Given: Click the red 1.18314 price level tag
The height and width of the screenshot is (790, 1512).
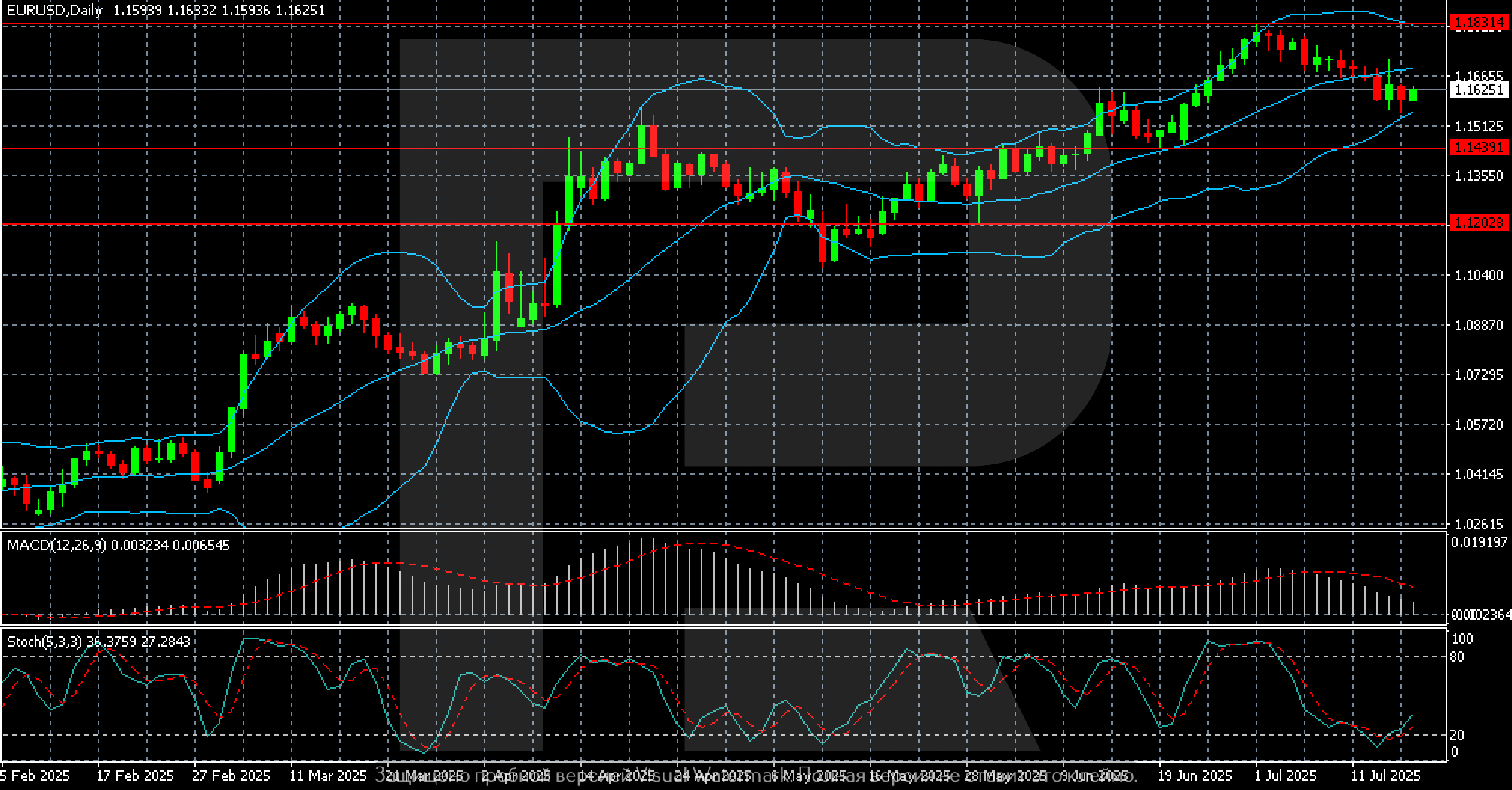Looking at the screenshot, I should click(x=1478, y=23).
